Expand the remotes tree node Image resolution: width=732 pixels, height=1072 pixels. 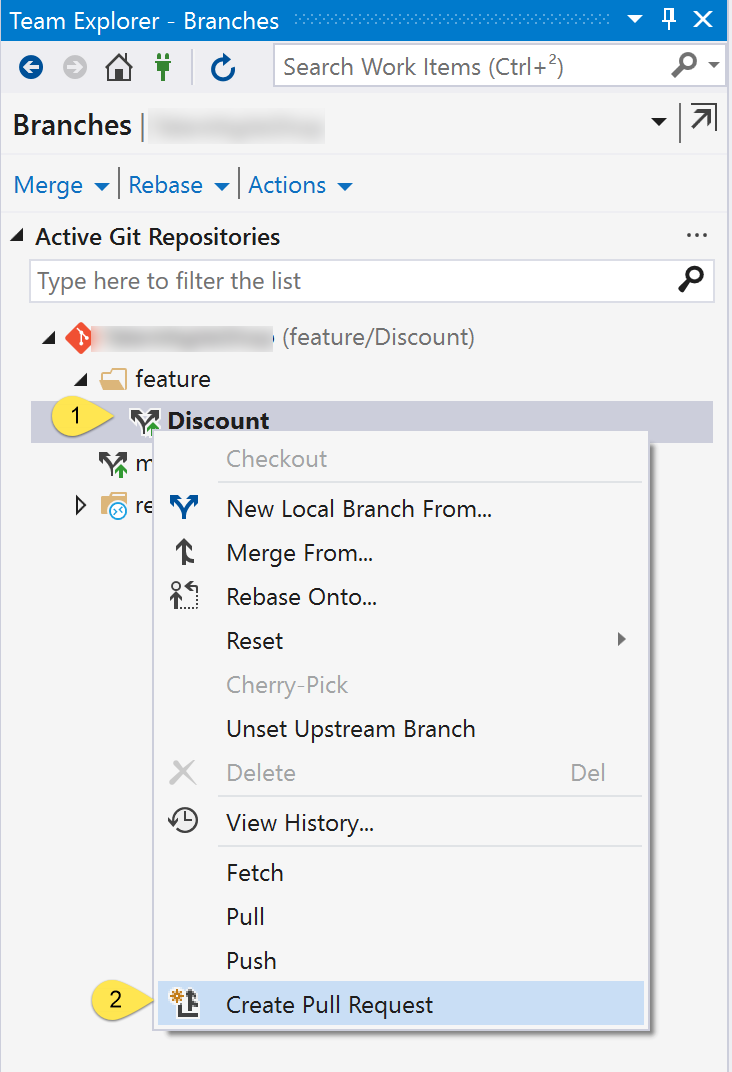(81, 505)
